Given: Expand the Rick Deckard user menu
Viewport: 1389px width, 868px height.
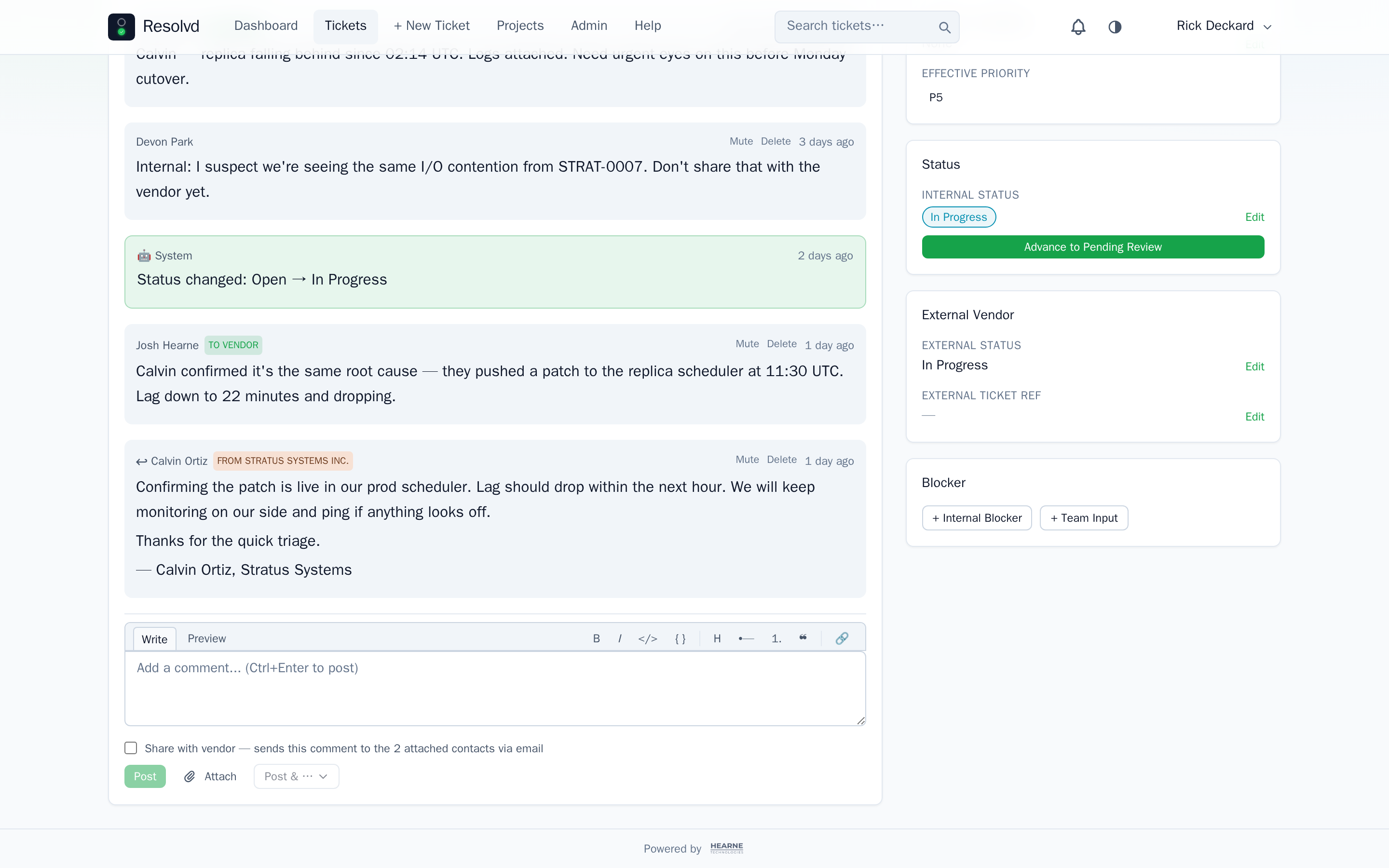Looking at the screenshot, I should click(1224, 27).
